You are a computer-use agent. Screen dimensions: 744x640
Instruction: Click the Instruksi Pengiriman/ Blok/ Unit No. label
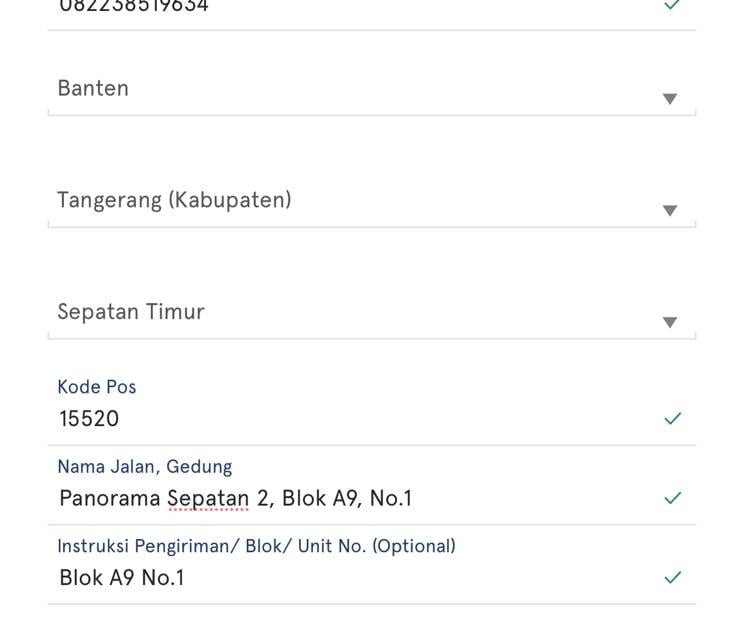pyautogui.click(x=256, y=547)
